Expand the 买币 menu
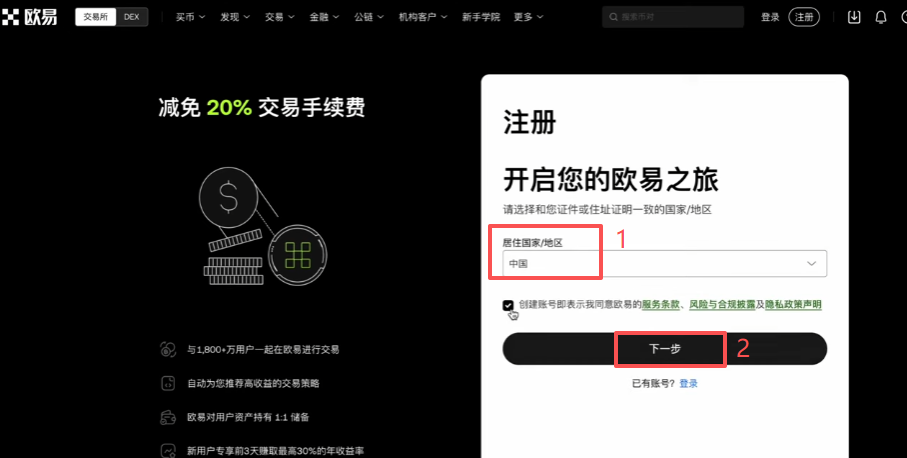This screenshot has width=907, height=458. (x=190, y=17)
